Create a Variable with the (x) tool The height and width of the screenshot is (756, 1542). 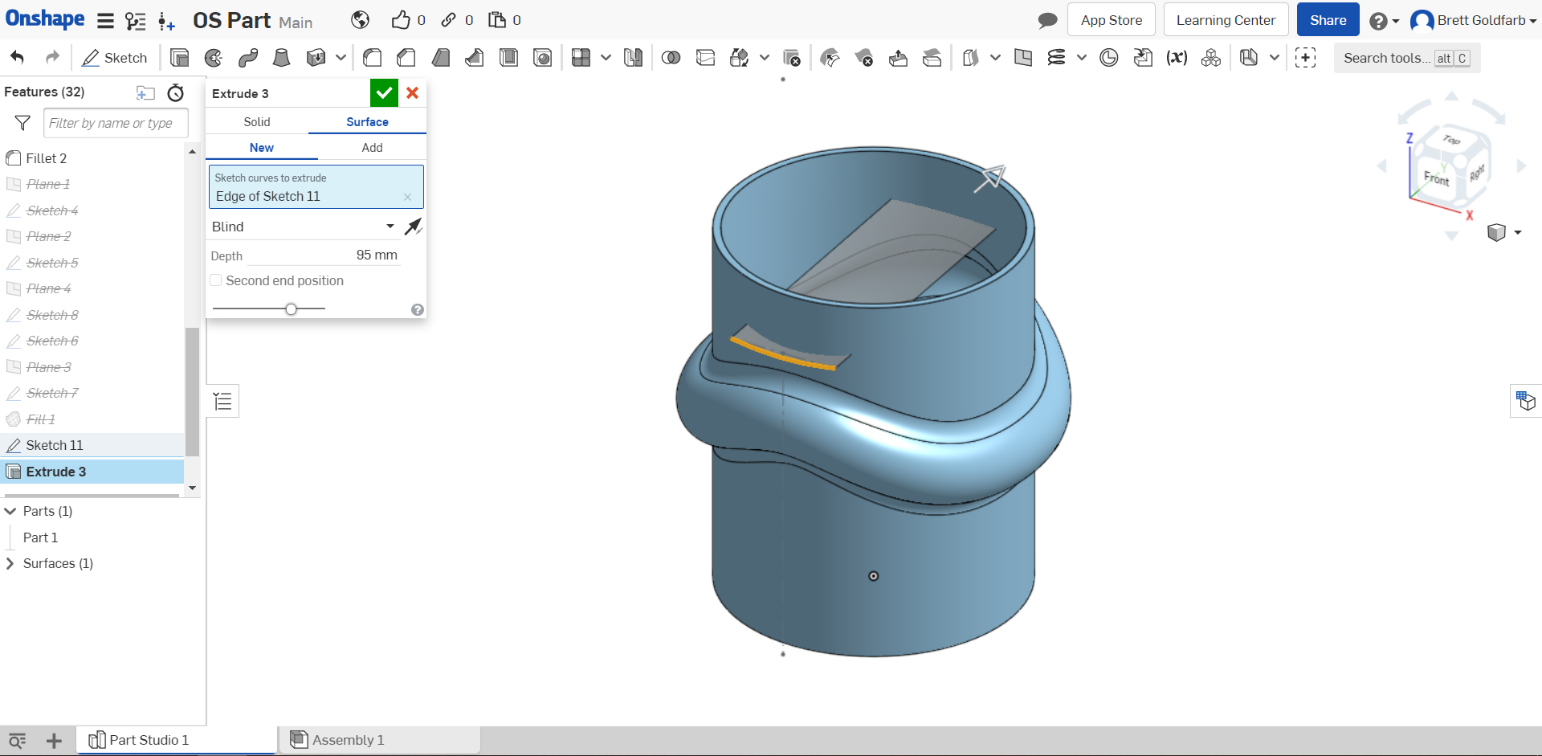point(1177,57)
